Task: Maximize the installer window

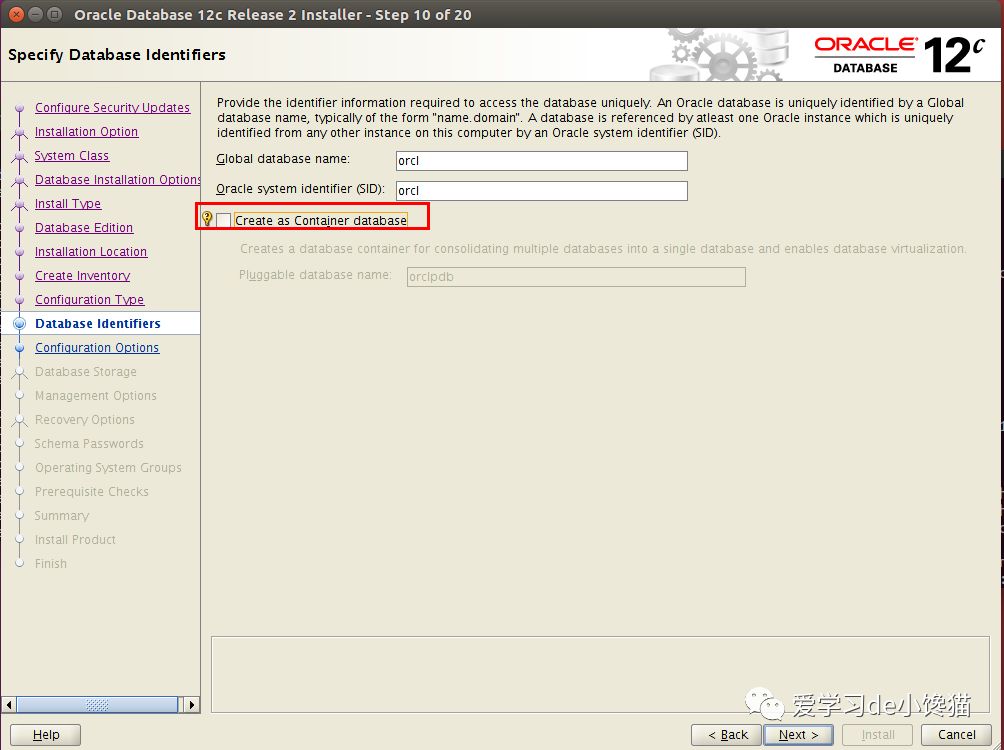Action: click(54, 14)
